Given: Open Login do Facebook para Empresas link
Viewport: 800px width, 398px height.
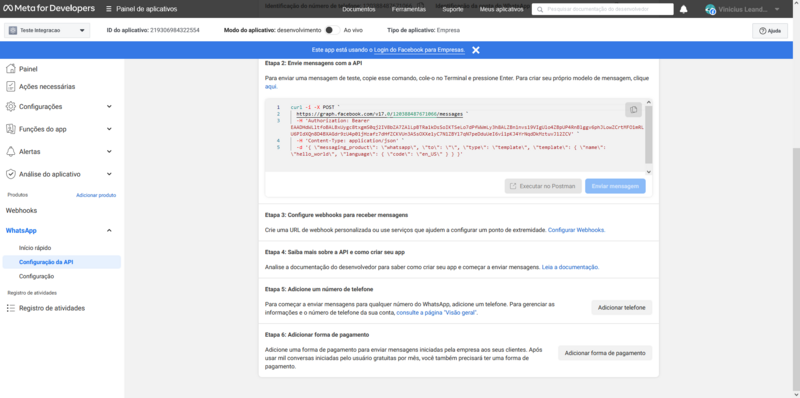Looking at the screenshot, I should pos(419,50).
